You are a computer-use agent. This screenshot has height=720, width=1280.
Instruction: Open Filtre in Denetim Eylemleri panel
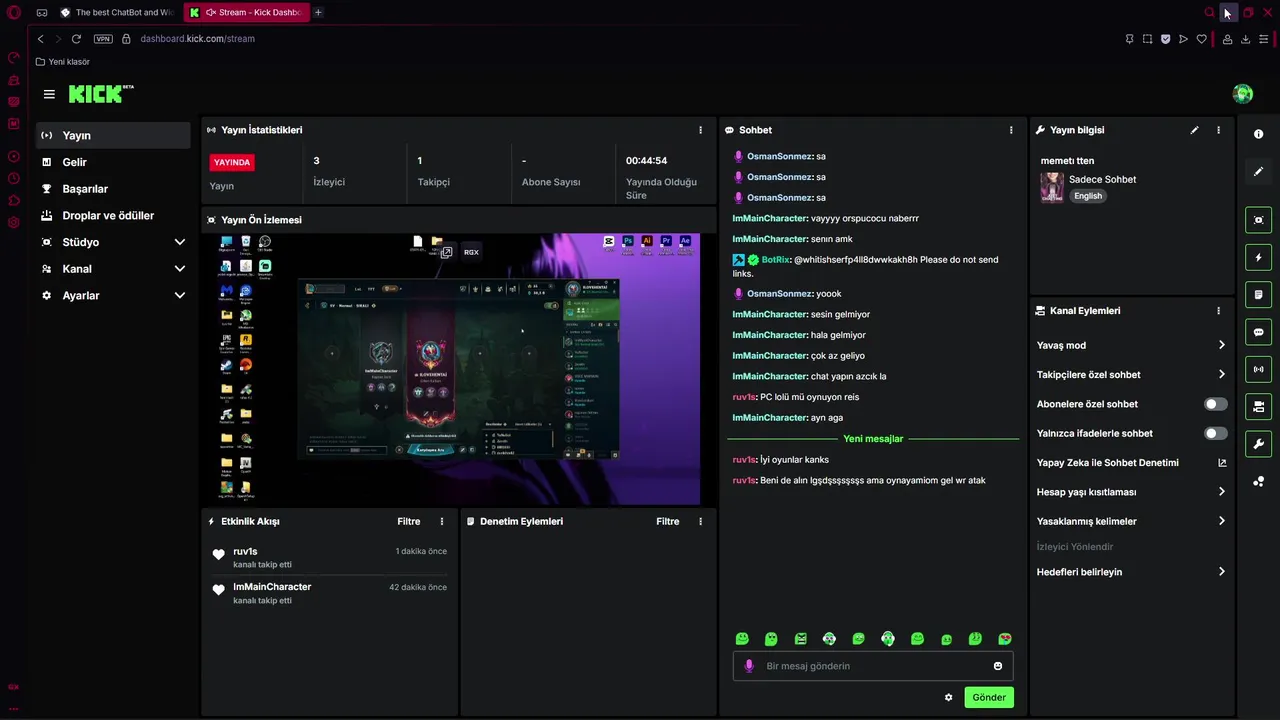tap(668, 521)
